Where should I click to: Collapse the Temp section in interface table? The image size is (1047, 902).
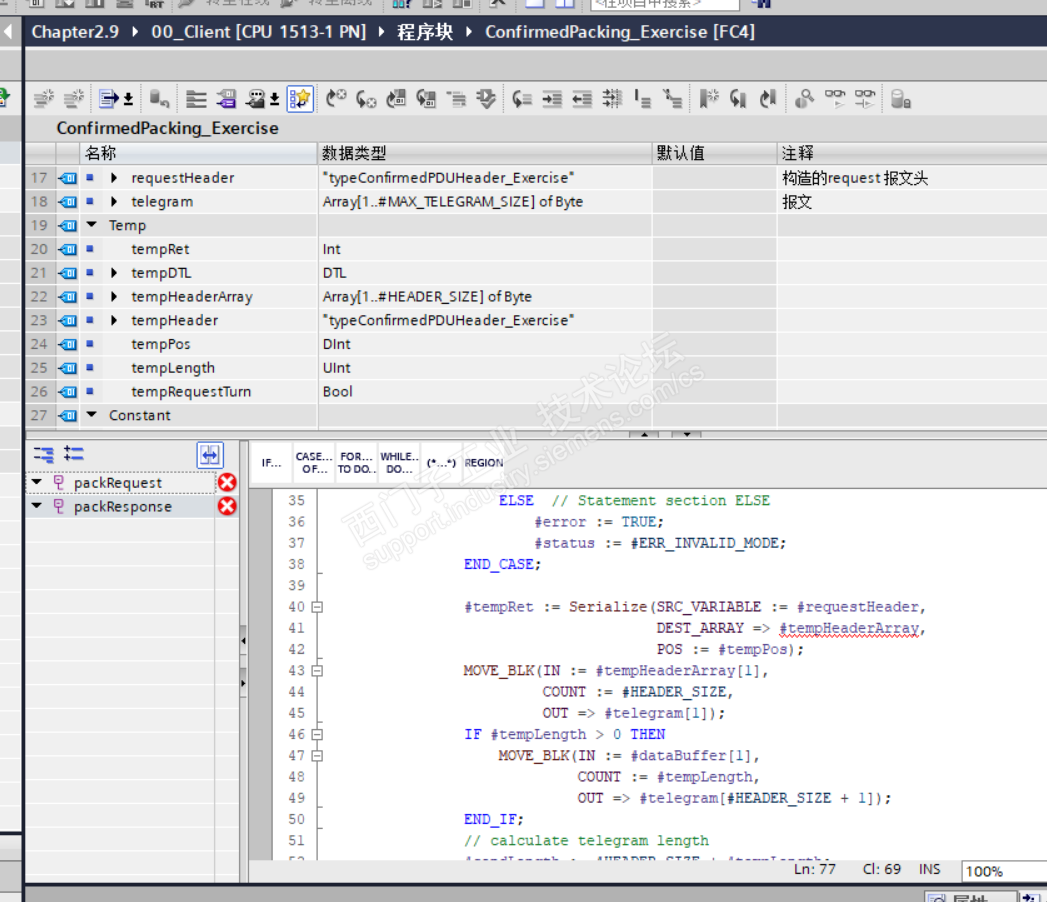pos(92,226)
